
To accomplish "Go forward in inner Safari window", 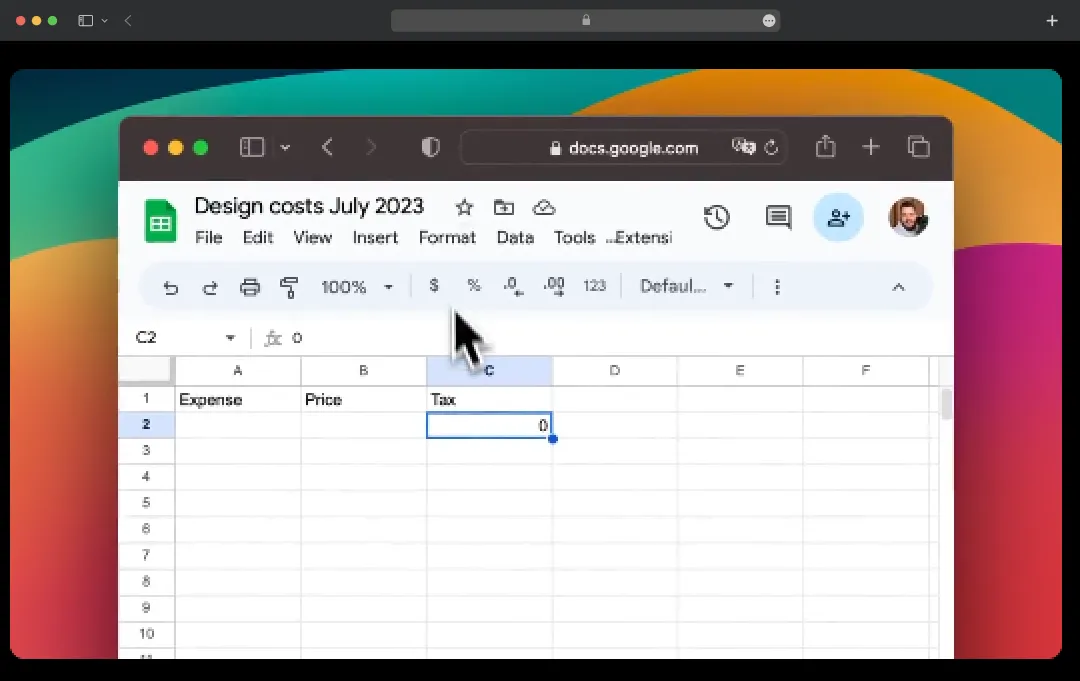I will 371,147.
